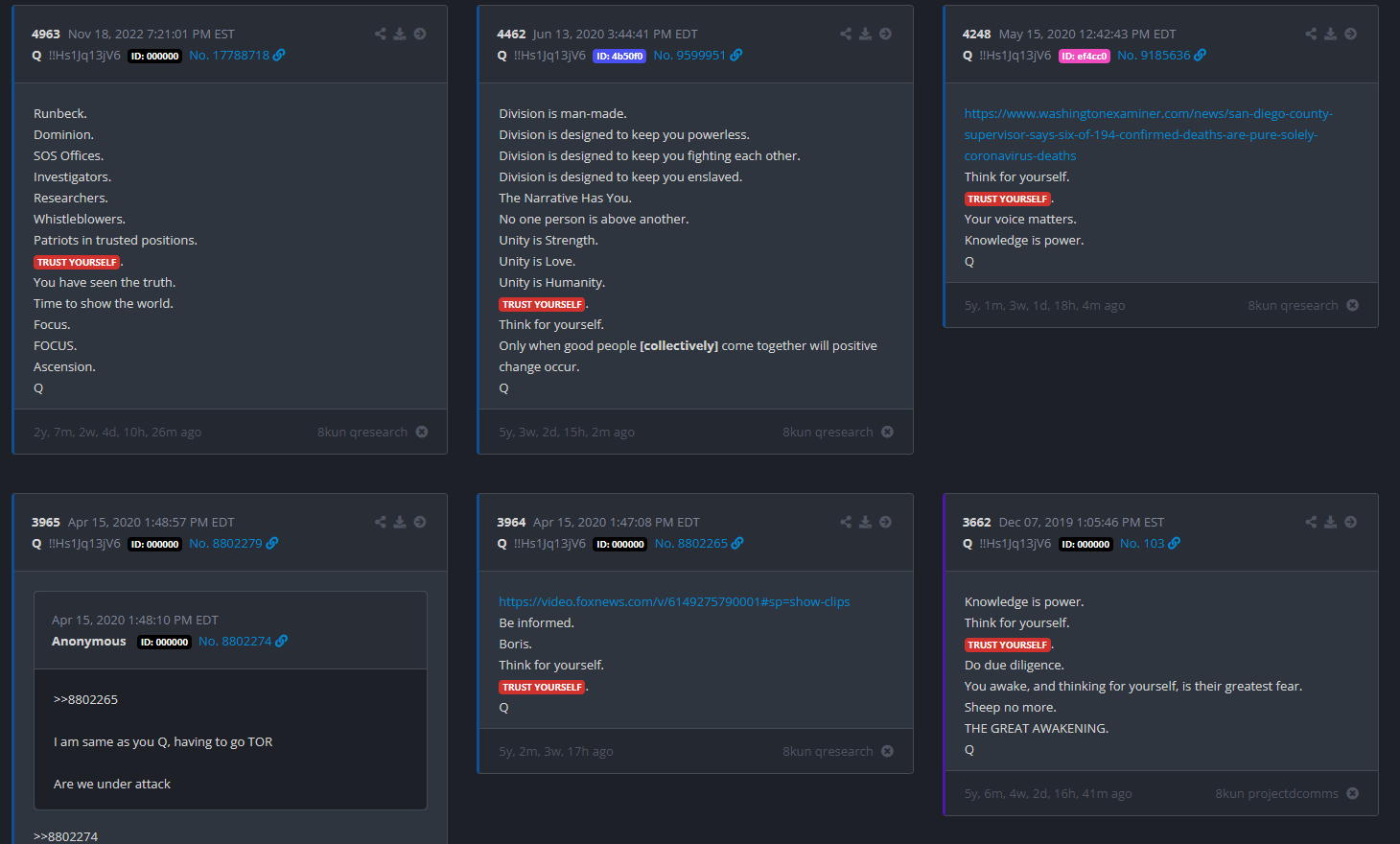Download post 4963 image
Screen dimensions: 1400x844
coord(400,34)
